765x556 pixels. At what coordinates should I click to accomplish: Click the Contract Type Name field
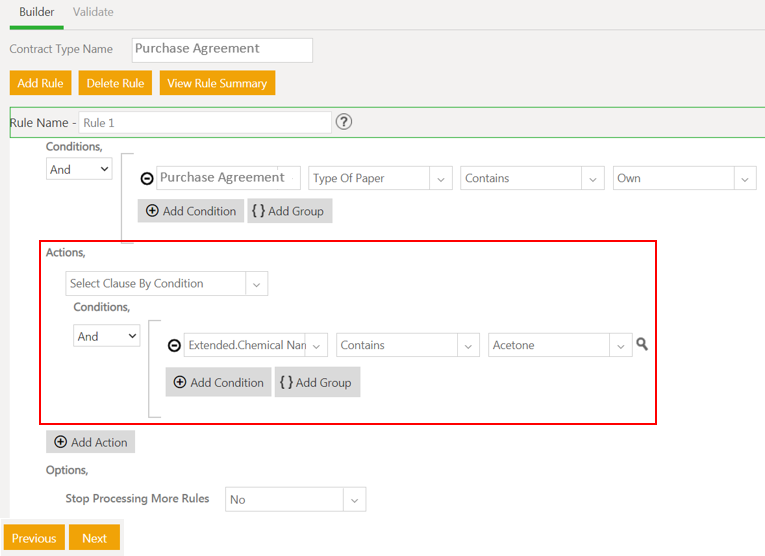(x=222, y=49)
